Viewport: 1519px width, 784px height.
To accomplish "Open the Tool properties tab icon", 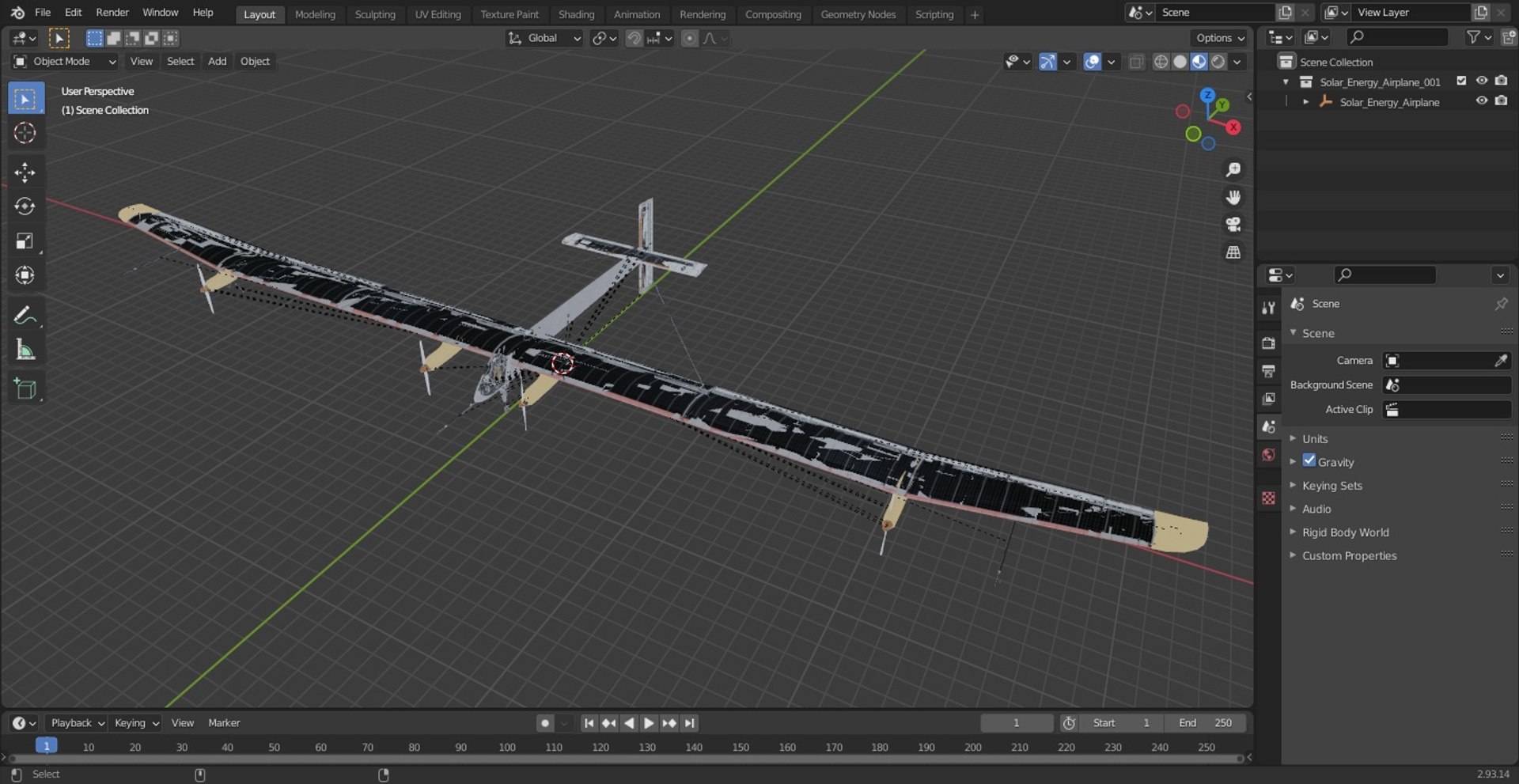I will pyautogui.click(x=1268, y=308).
